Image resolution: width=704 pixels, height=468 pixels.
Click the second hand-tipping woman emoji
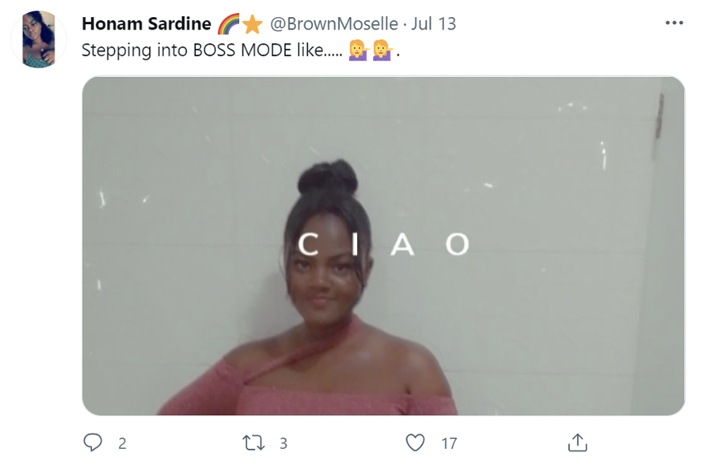383,50
